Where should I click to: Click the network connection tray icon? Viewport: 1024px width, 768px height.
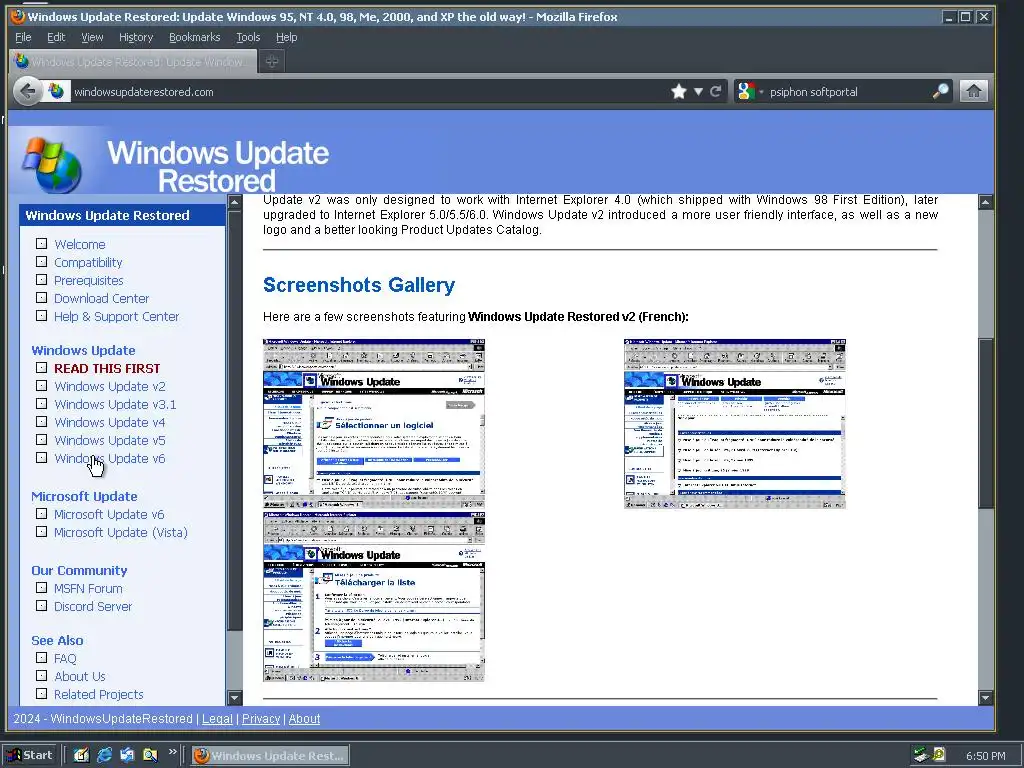921,756
